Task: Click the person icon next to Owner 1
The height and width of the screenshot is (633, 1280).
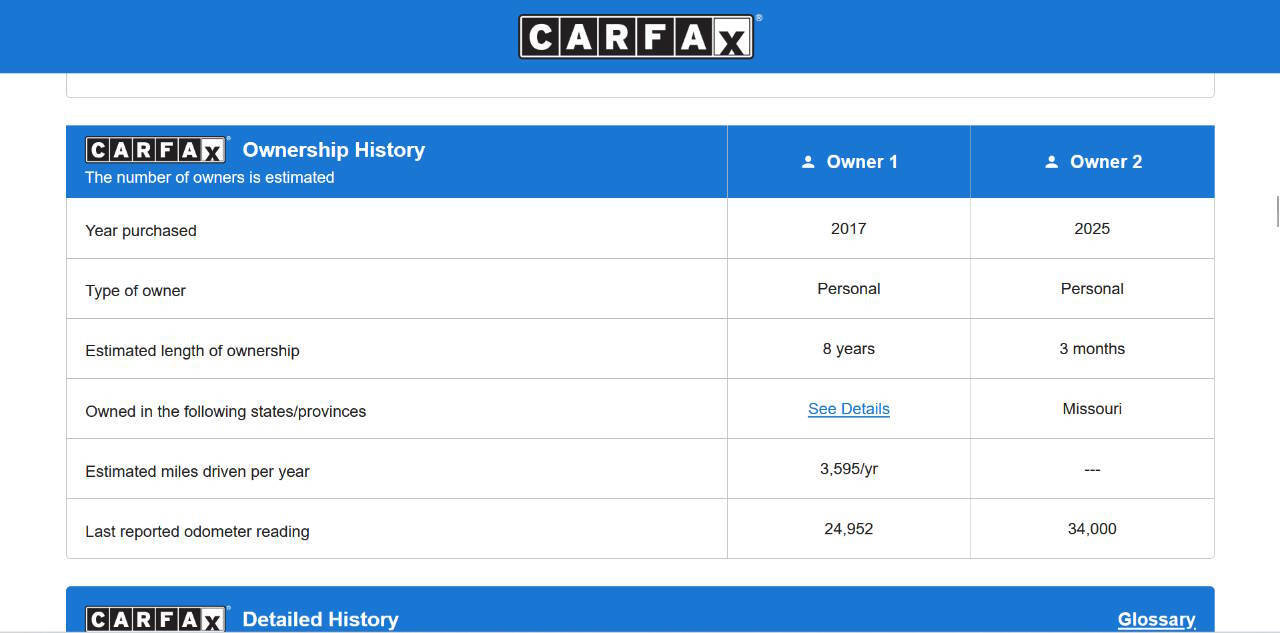Action: tap(808, 162)
